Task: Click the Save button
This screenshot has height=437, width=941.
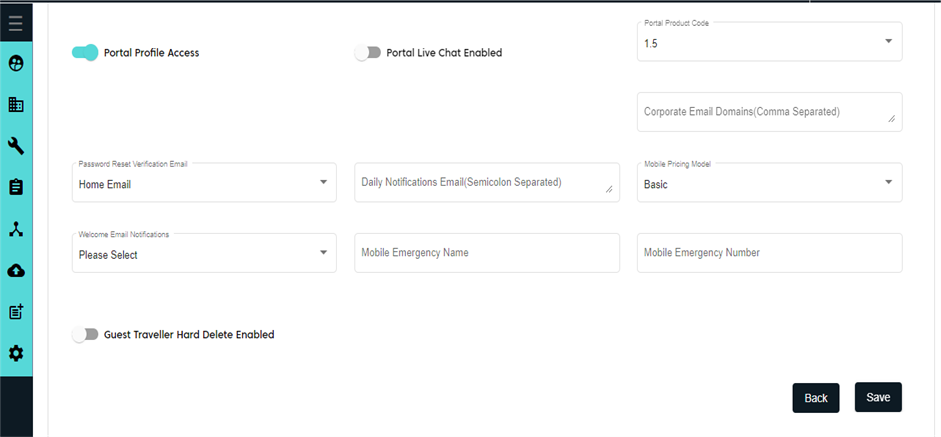Action: pyautogui.click(x=878, y=397)
